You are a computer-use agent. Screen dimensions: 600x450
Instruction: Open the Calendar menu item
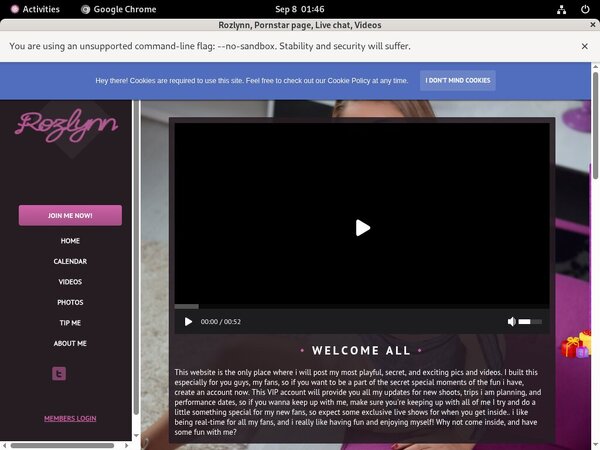tap(70, 262)
